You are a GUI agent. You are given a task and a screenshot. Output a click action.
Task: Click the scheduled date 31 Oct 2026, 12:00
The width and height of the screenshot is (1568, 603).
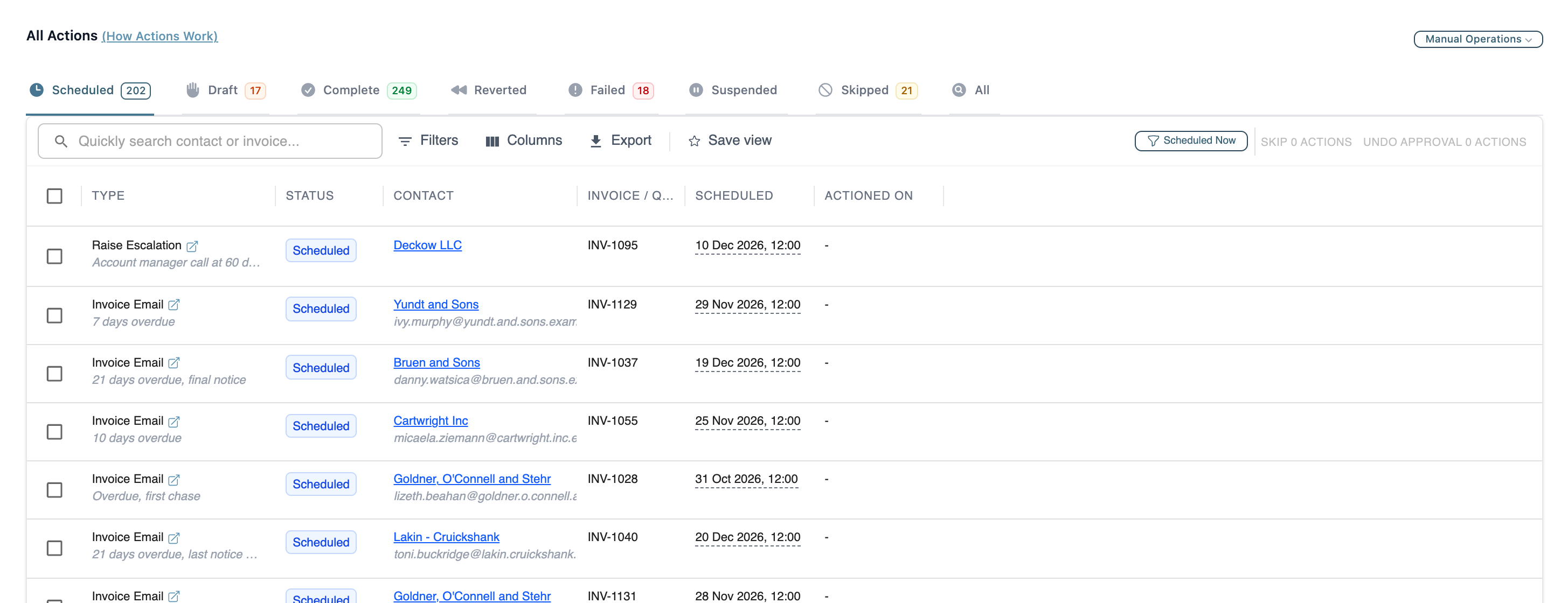[746, 479]
